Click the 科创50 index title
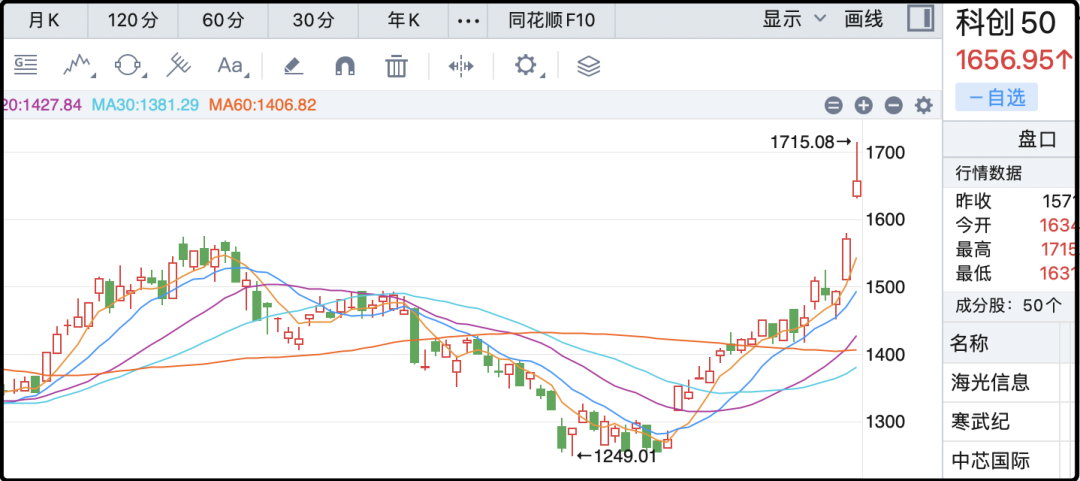This screenshot has height=481, width=1080. click(1006, 23)
